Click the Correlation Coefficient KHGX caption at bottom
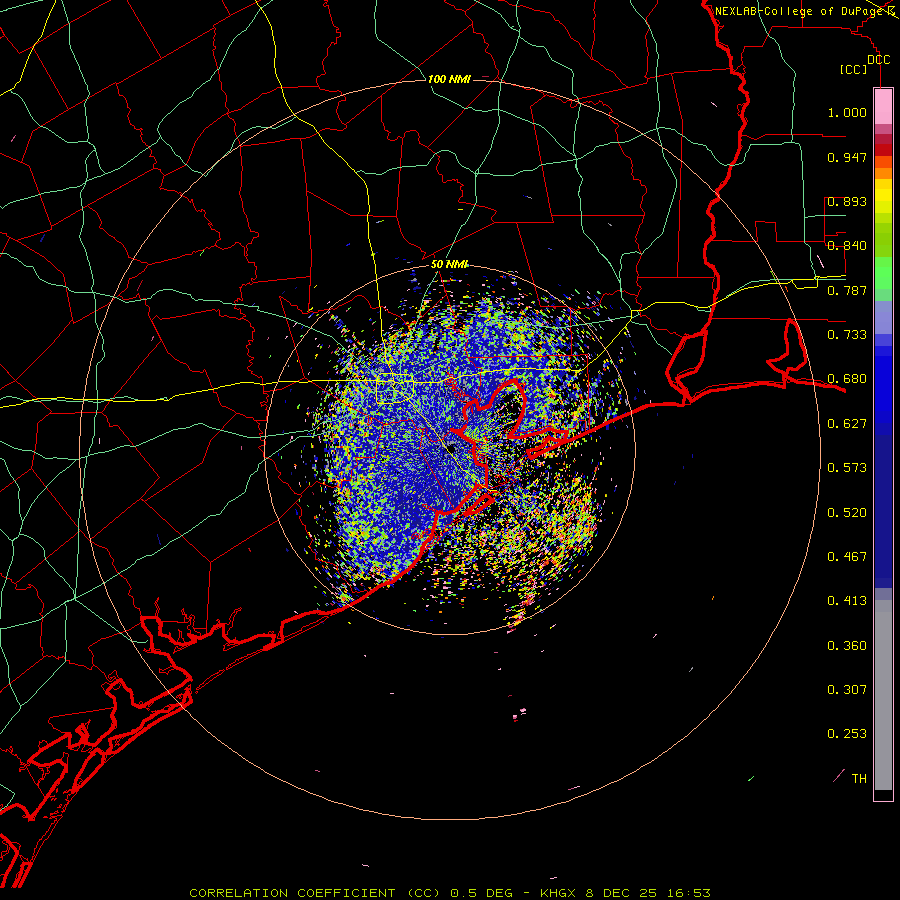 tap(450, 893)
